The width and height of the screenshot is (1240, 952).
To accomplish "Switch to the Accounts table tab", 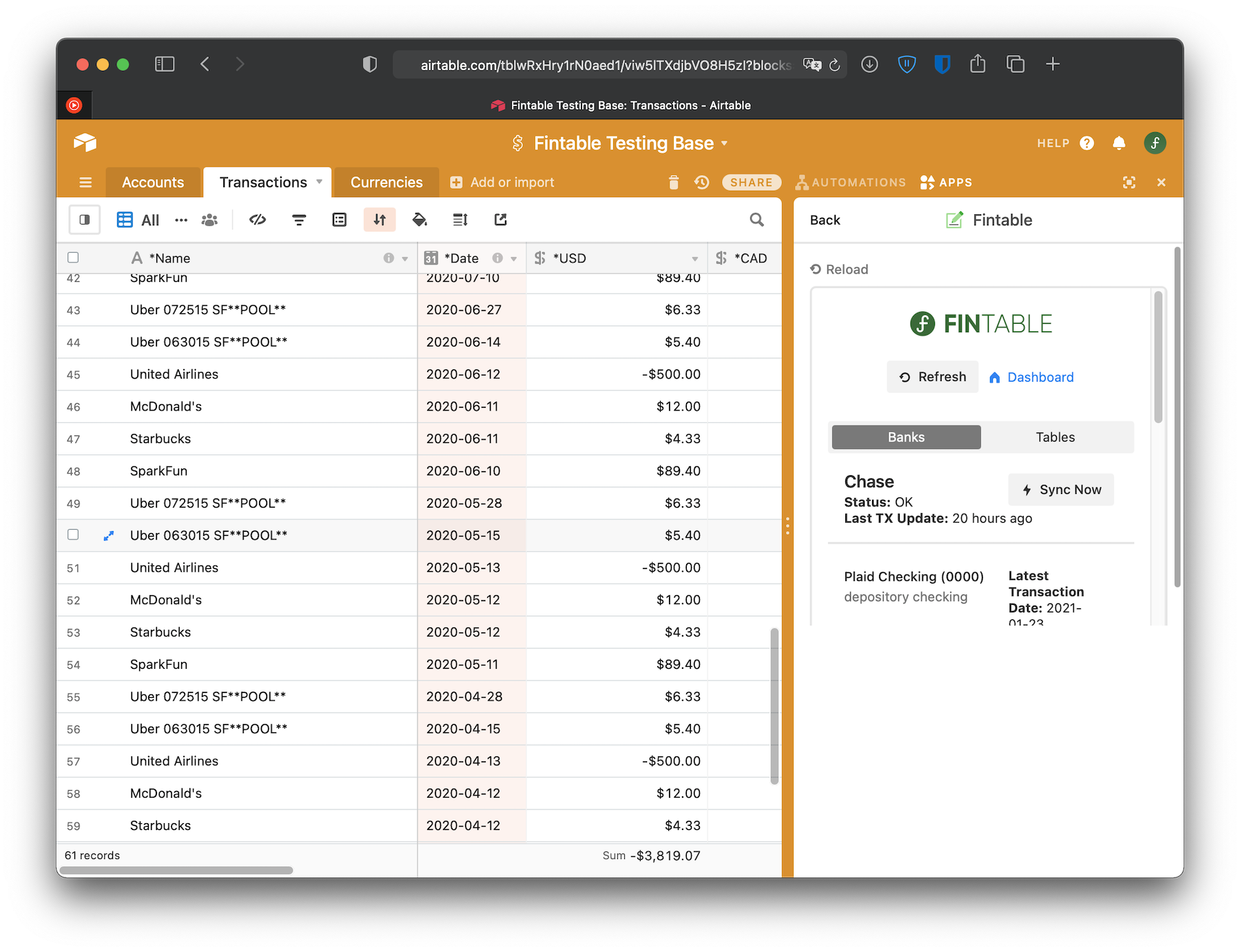I will (153, 183).
